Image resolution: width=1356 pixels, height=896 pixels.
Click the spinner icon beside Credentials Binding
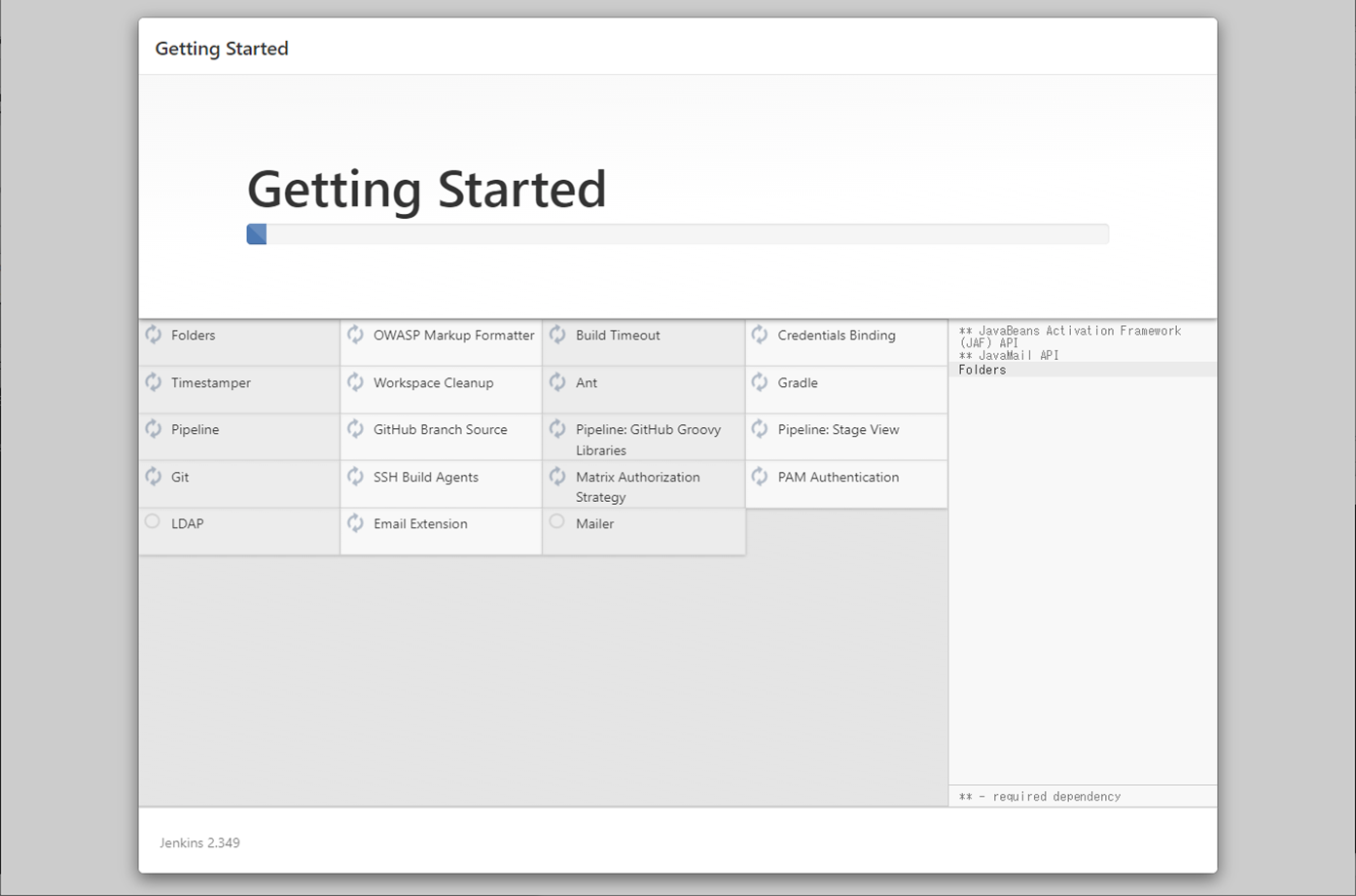point(761,335)
